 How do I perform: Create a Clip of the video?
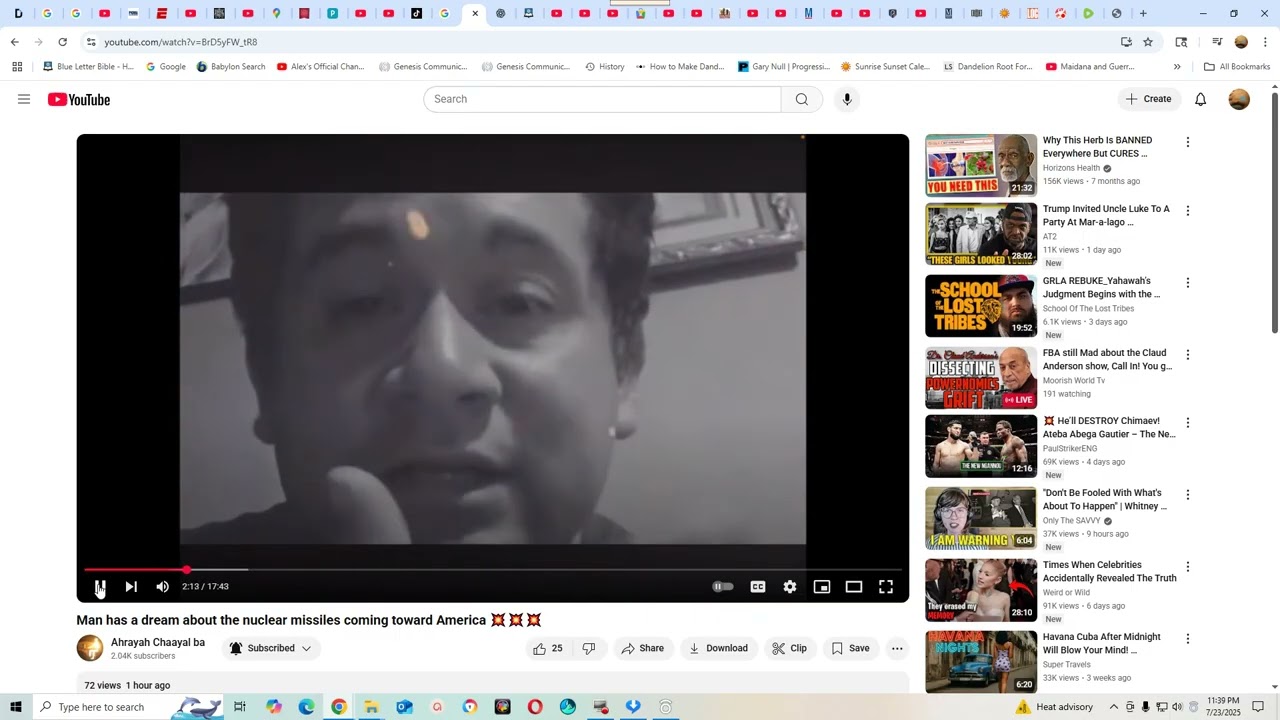point(790,648)
